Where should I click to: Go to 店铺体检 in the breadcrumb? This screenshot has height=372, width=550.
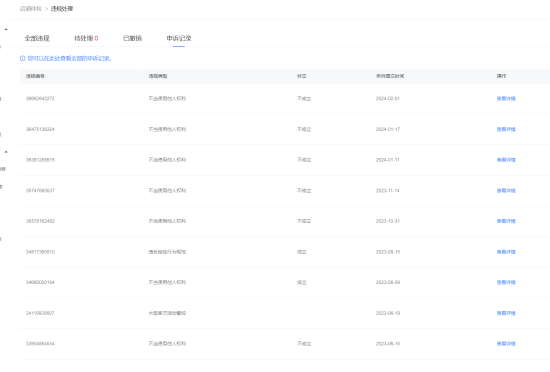(31, 9)
